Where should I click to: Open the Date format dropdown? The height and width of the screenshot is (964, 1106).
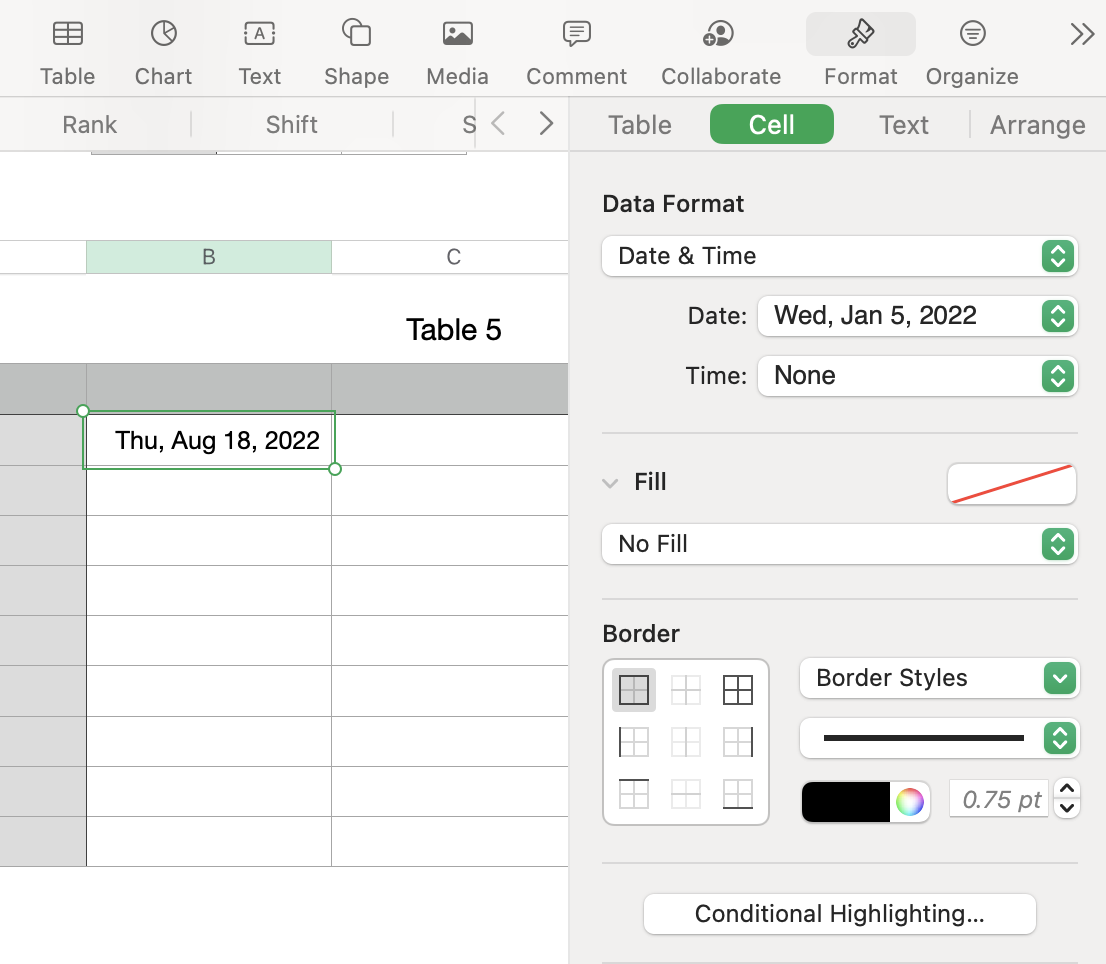click(x=917, y=315)
